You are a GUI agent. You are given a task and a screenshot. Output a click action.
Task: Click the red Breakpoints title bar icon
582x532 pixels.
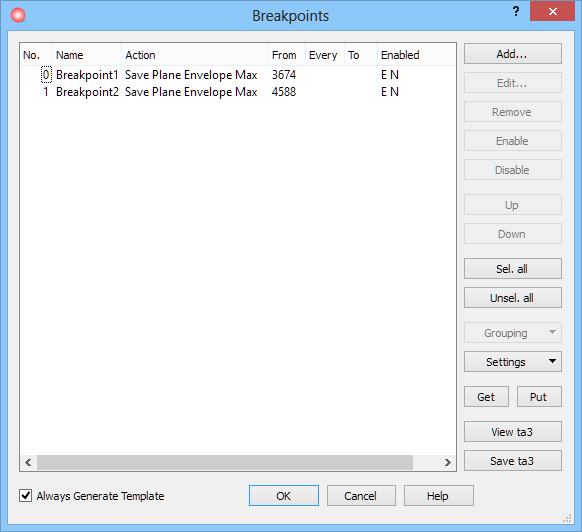click(18, 15)
